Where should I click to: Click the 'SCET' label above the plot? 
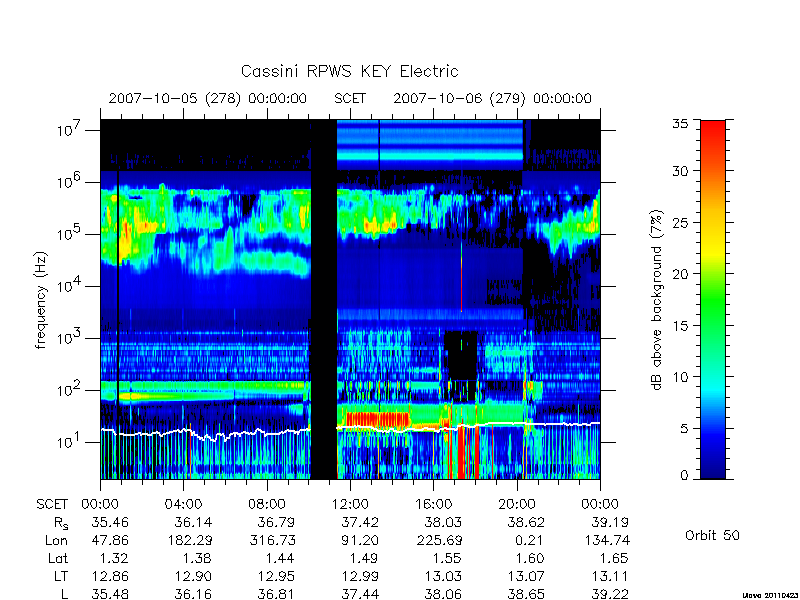[x=350, y=98]
